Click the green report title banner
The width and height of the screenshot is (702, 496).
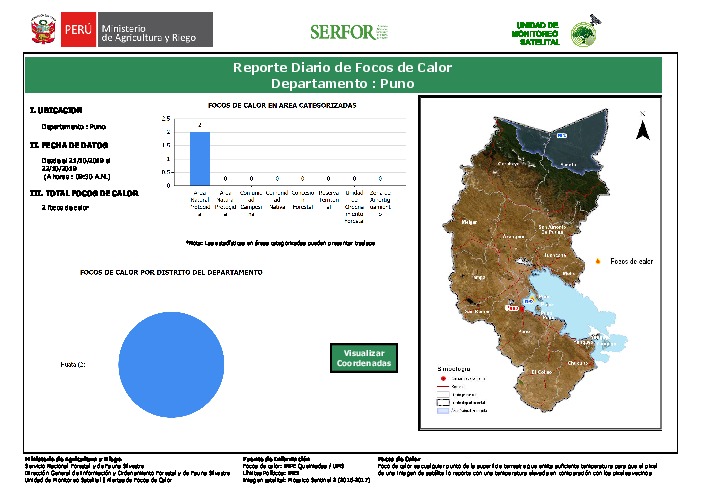(x=343, y=75)
